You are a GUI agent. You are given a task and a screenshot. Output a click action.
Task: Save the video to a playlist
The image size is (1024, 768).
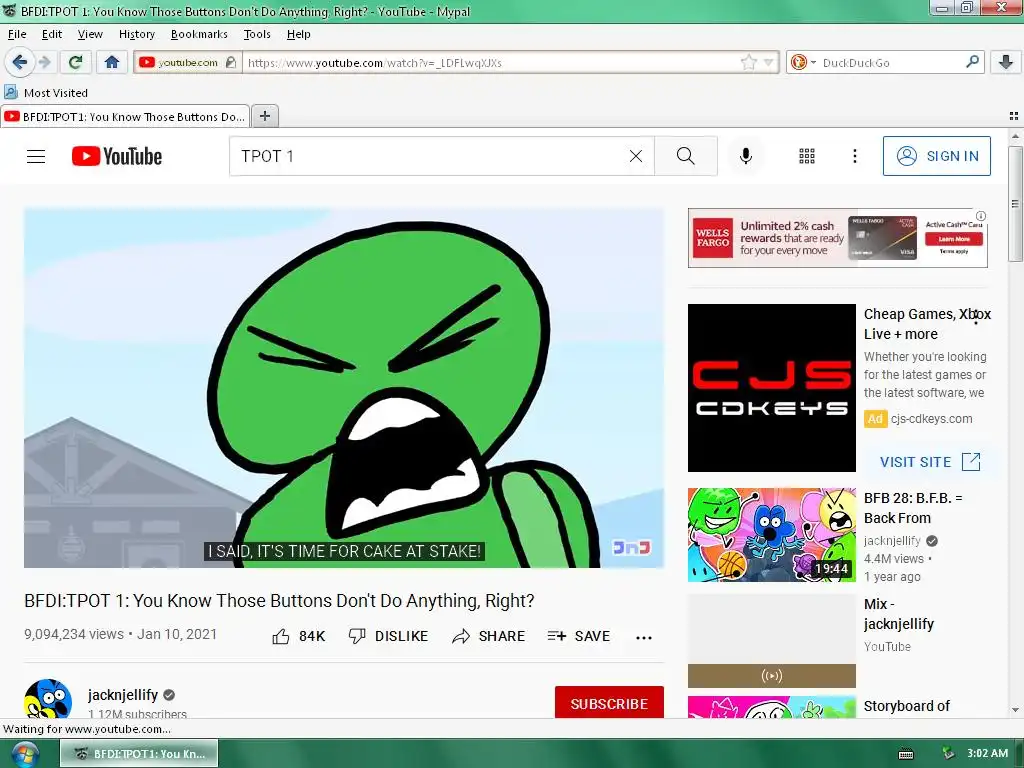click(x=579, y=636)
